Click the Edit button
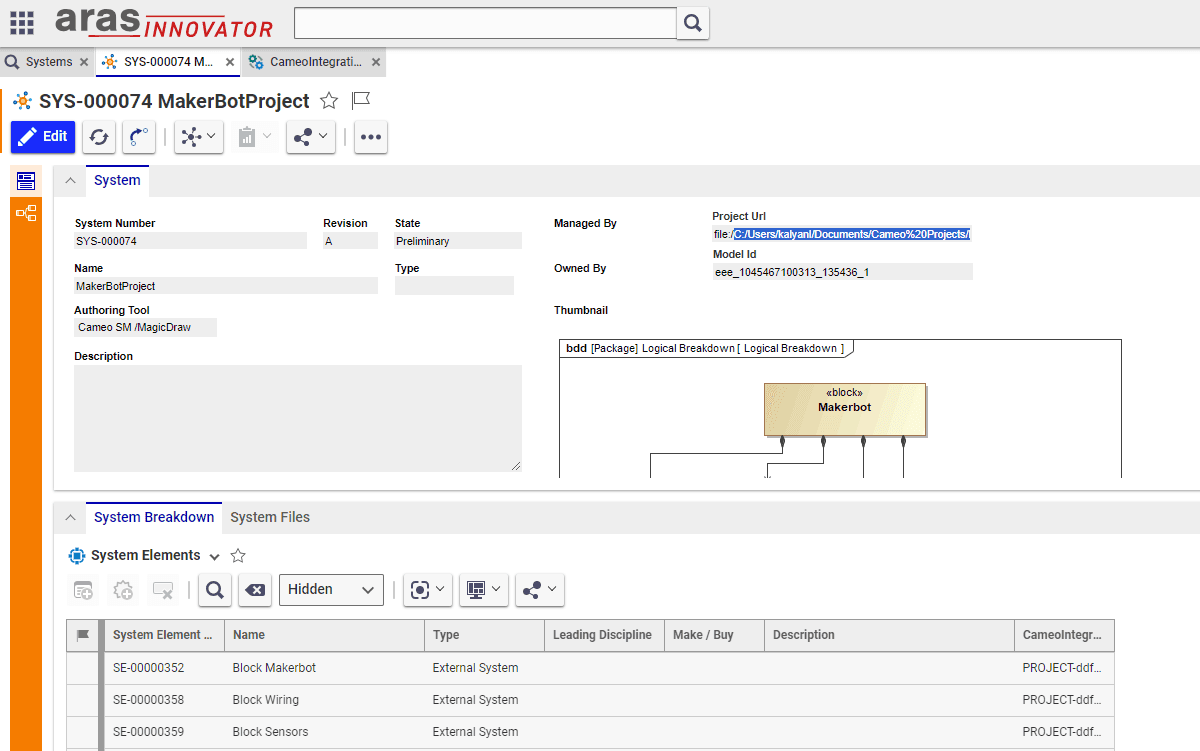The height and width of the screenshot is (751, 1200). [43, 137]
